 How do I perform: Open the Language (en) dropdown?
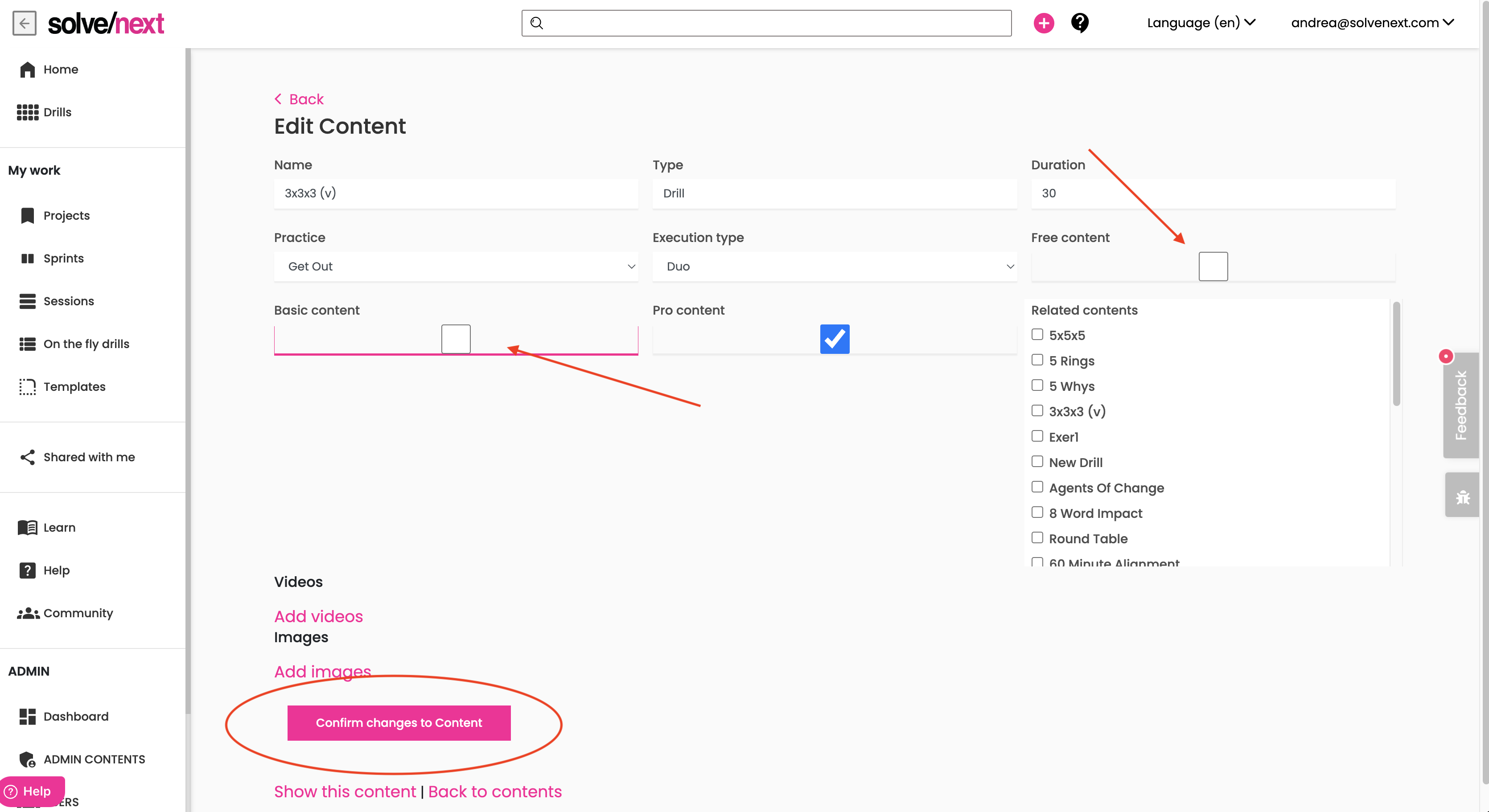pos(1201,23)
